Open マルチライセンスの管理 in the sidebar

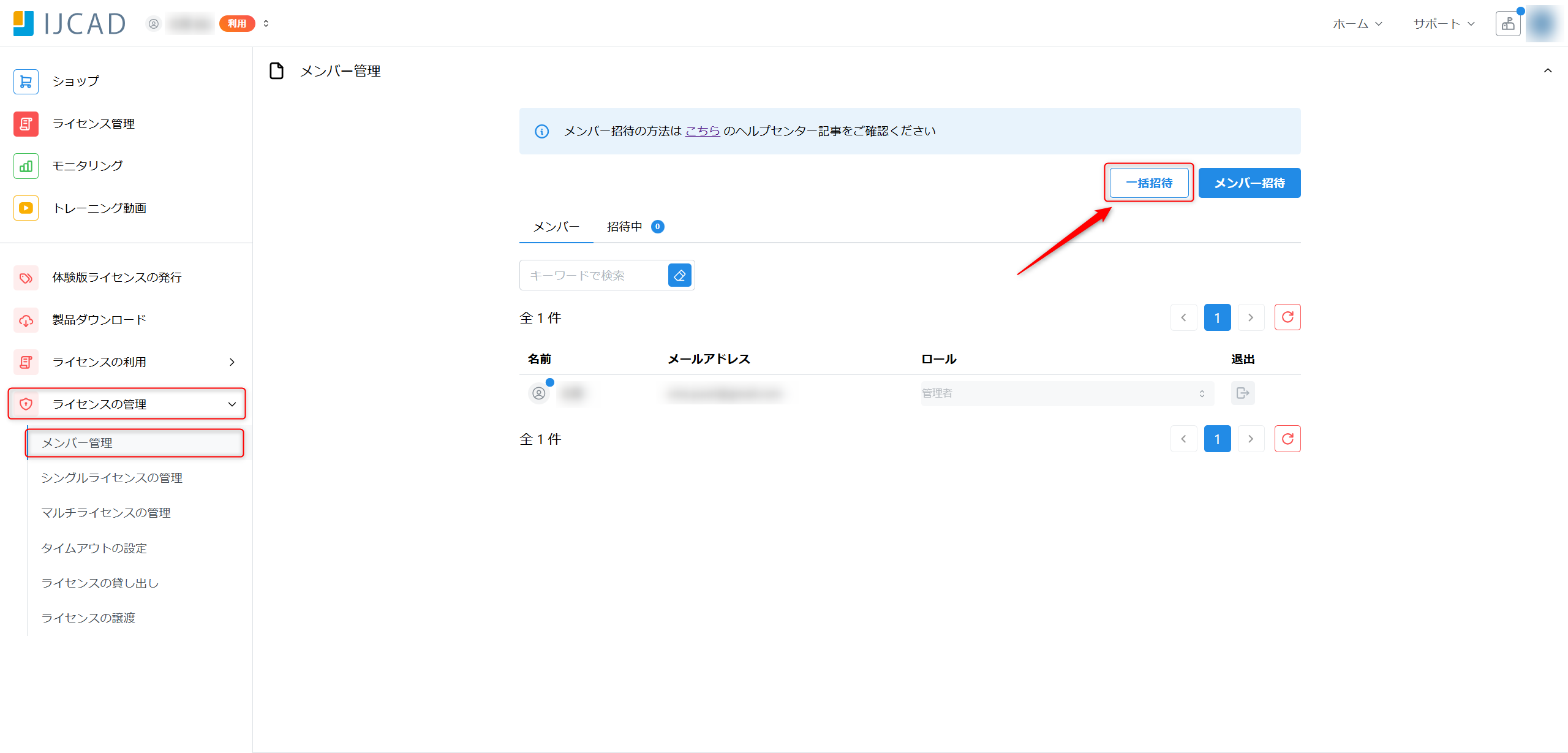105,513
